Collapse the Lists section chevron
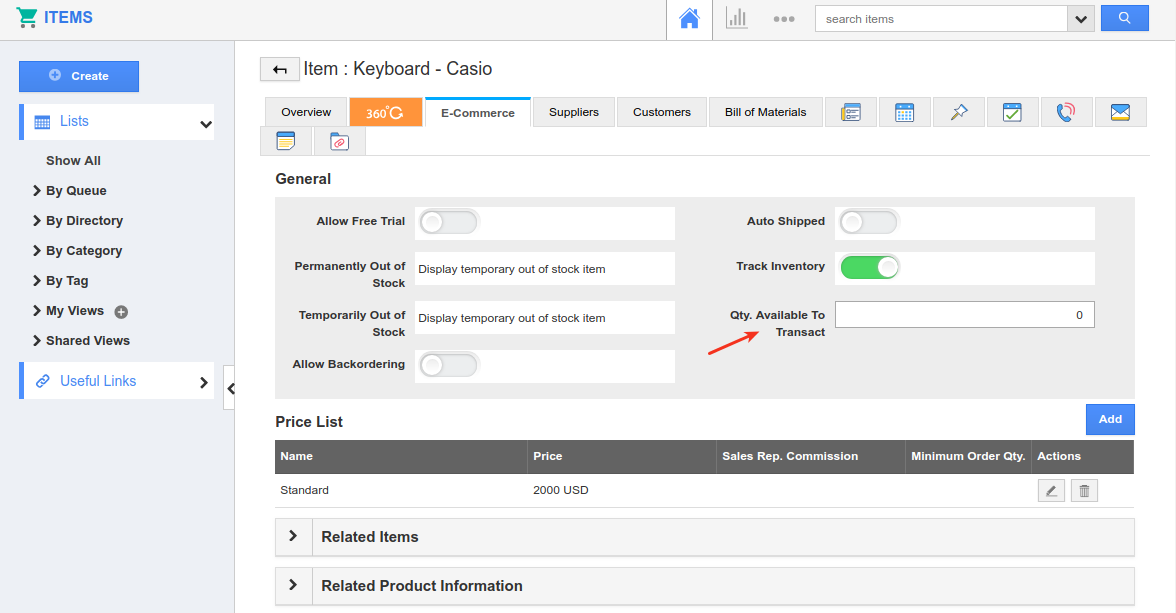This screenshot has height=613, width=1176. click(206, 124)
